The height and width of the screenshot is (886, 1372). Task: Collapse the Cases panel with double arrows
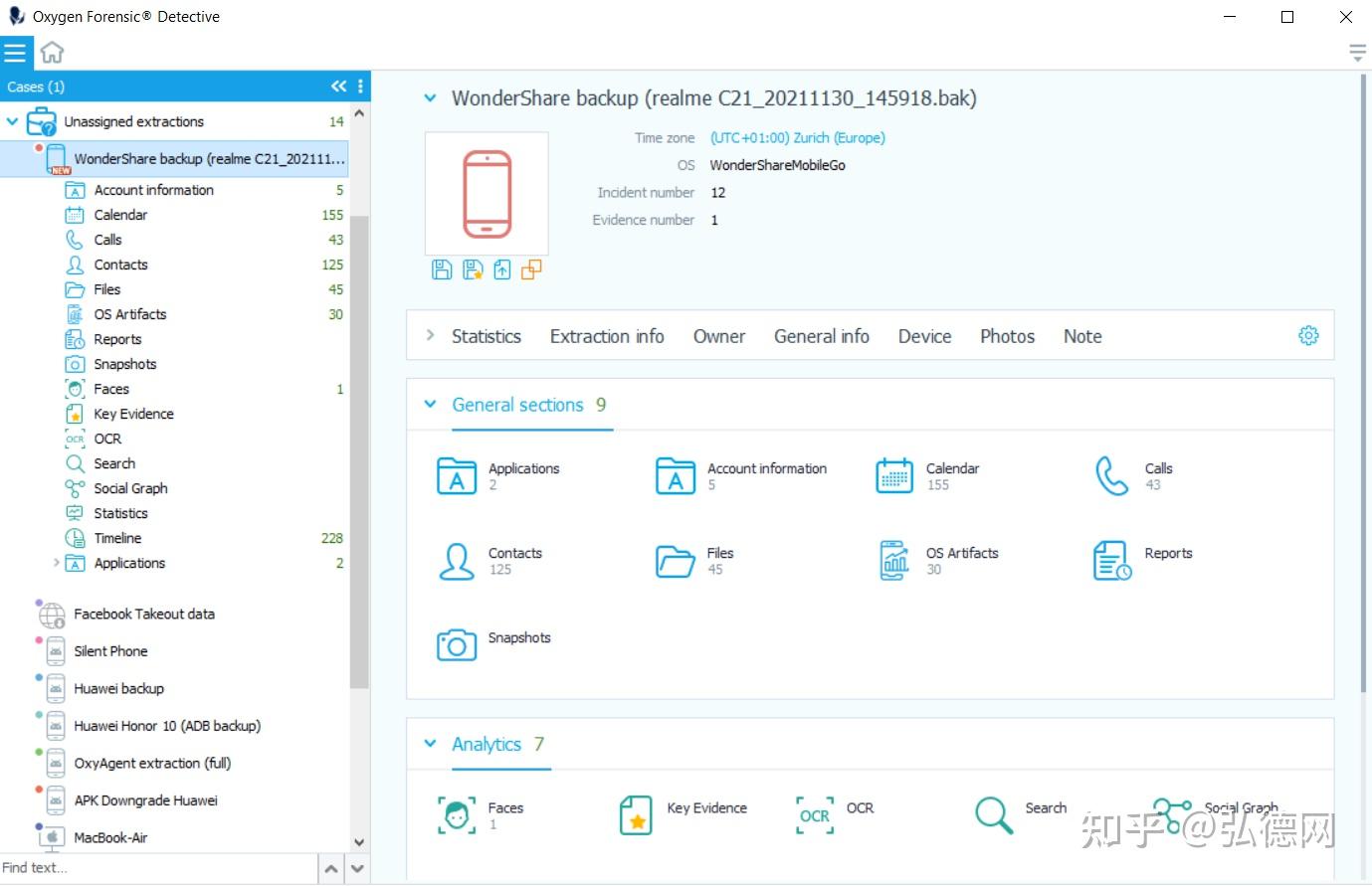[x=339, y=87]
